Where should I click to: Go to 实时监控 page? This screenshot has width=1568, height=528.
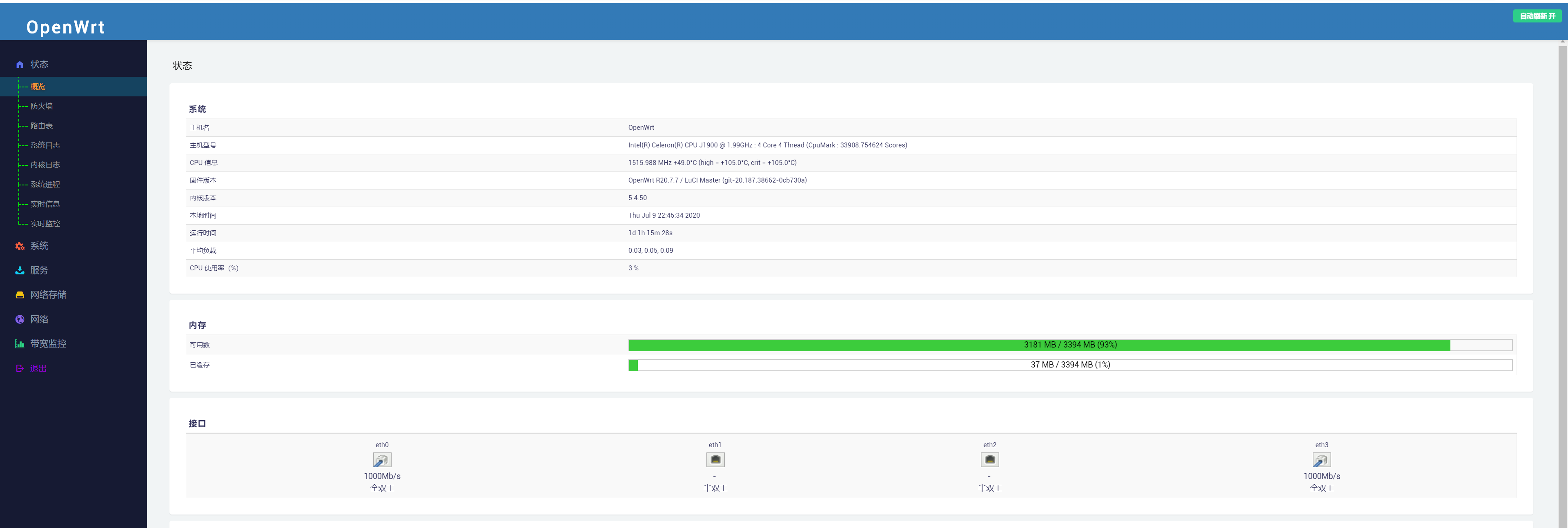(x=45, y=223)
